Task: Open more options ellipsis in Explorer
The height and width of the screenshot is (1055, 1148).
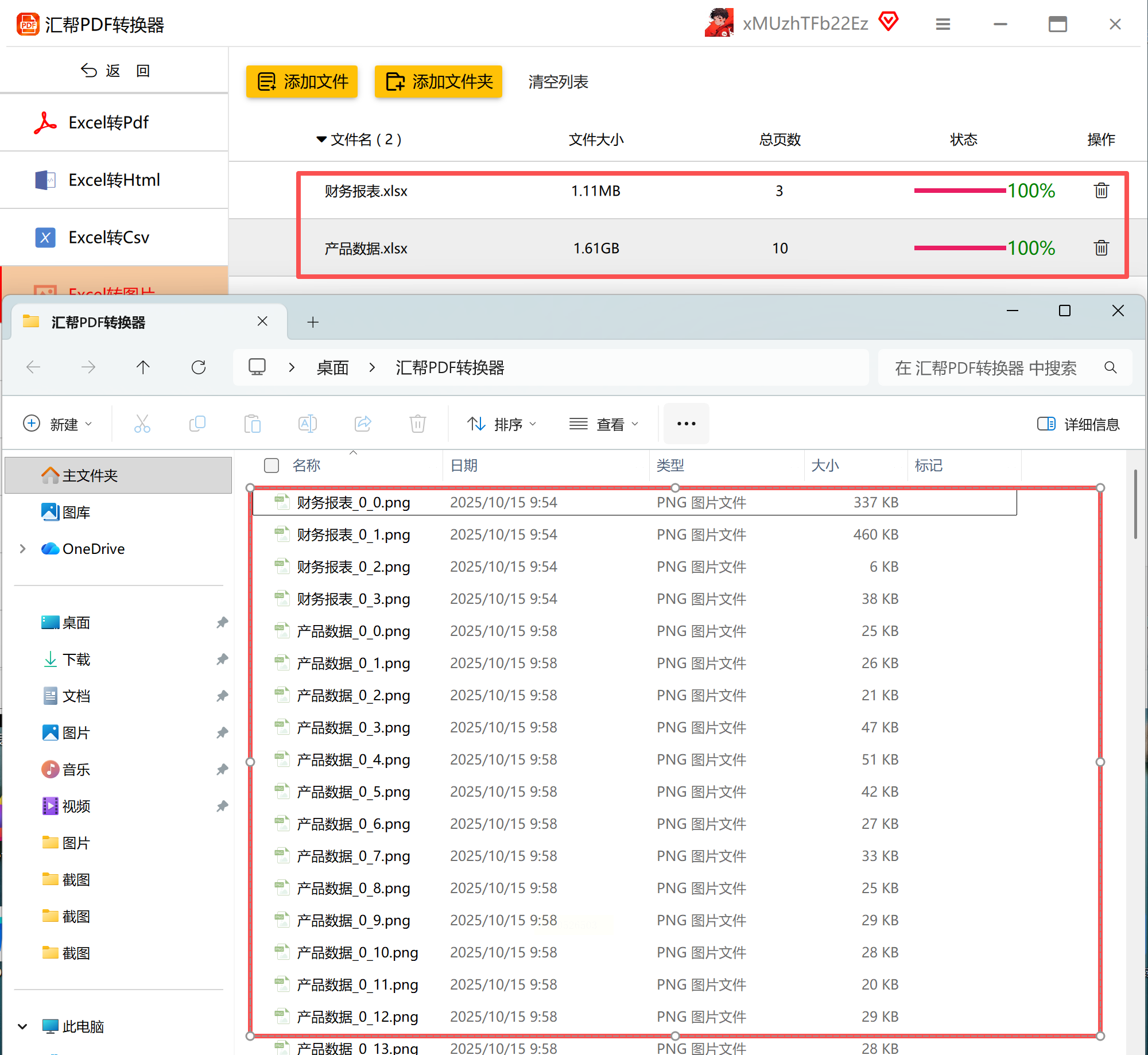Action: tap(686, 424)
